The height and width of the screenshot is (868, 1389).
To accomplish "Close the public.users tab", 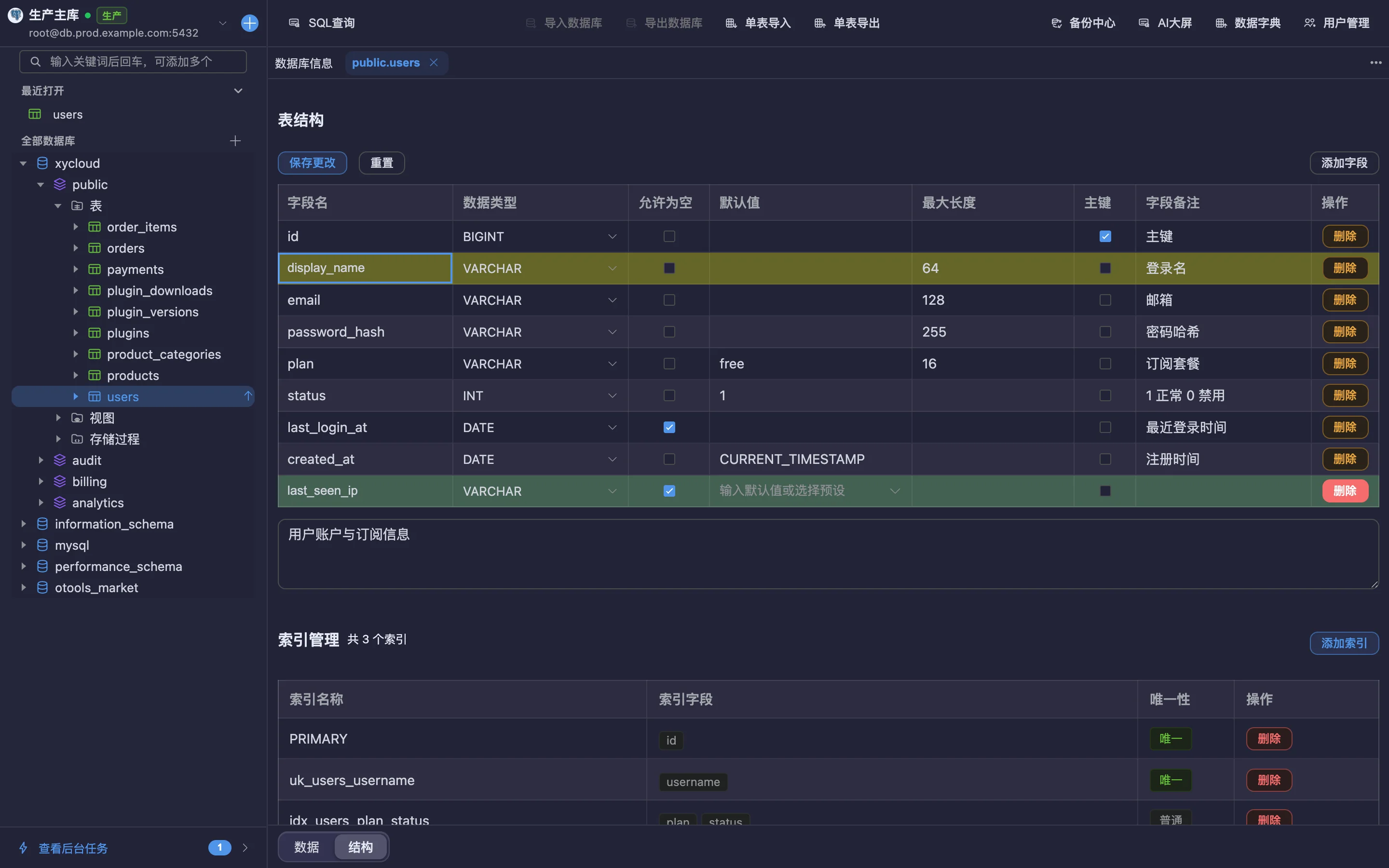I will coord(434,63).
